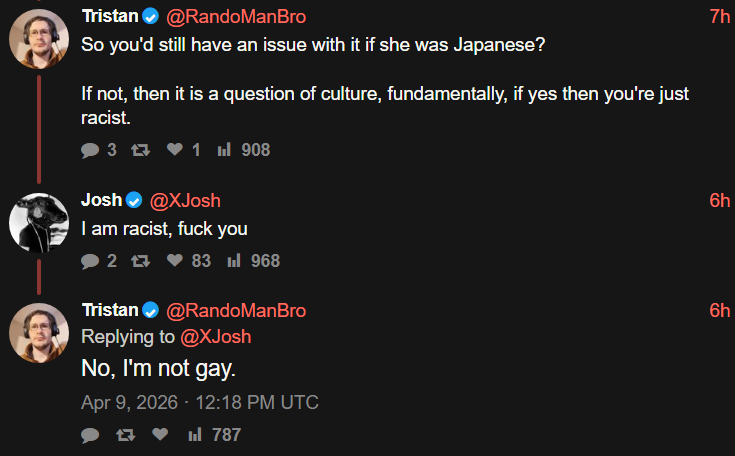Image resolution: width=735 pixels, height=456 pixels.
Task: Retweet Tristan's last tweet
Action: [x=125, y=435]
